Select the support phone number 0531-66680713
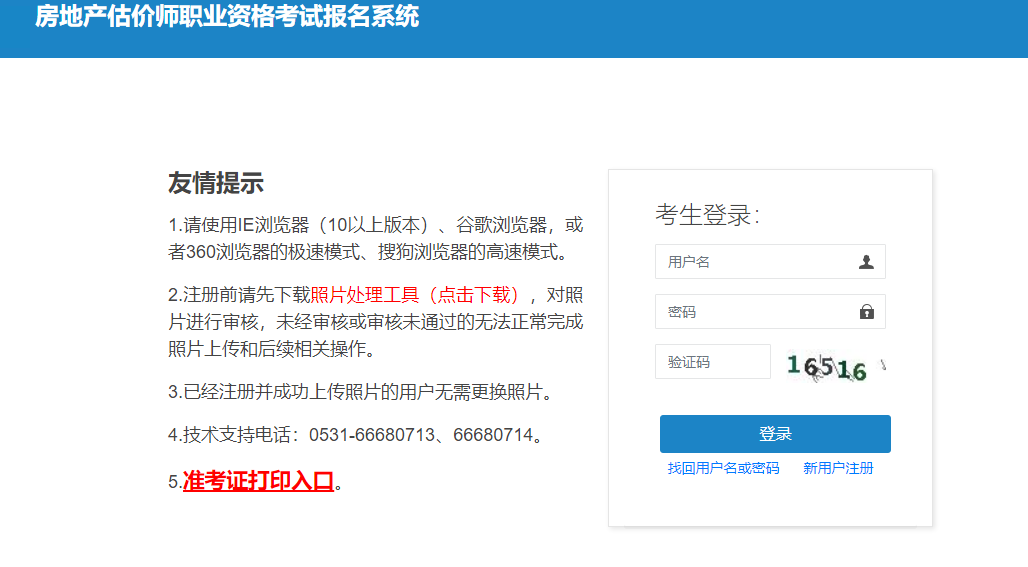 (371, 436)
